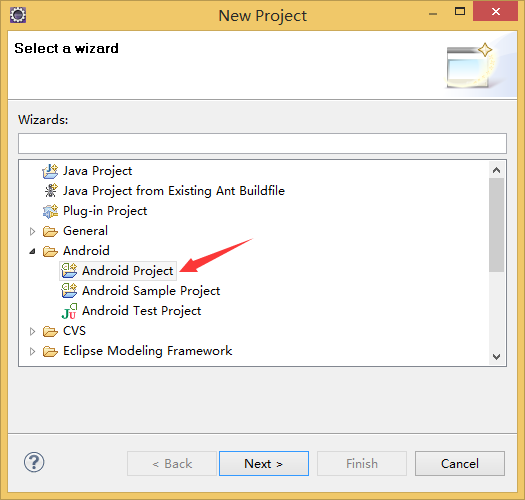Click the scroll down arrow of wizard list
The width and height of the screenshot is (525, 500).
pyautogui.click(x=497, y=357)
